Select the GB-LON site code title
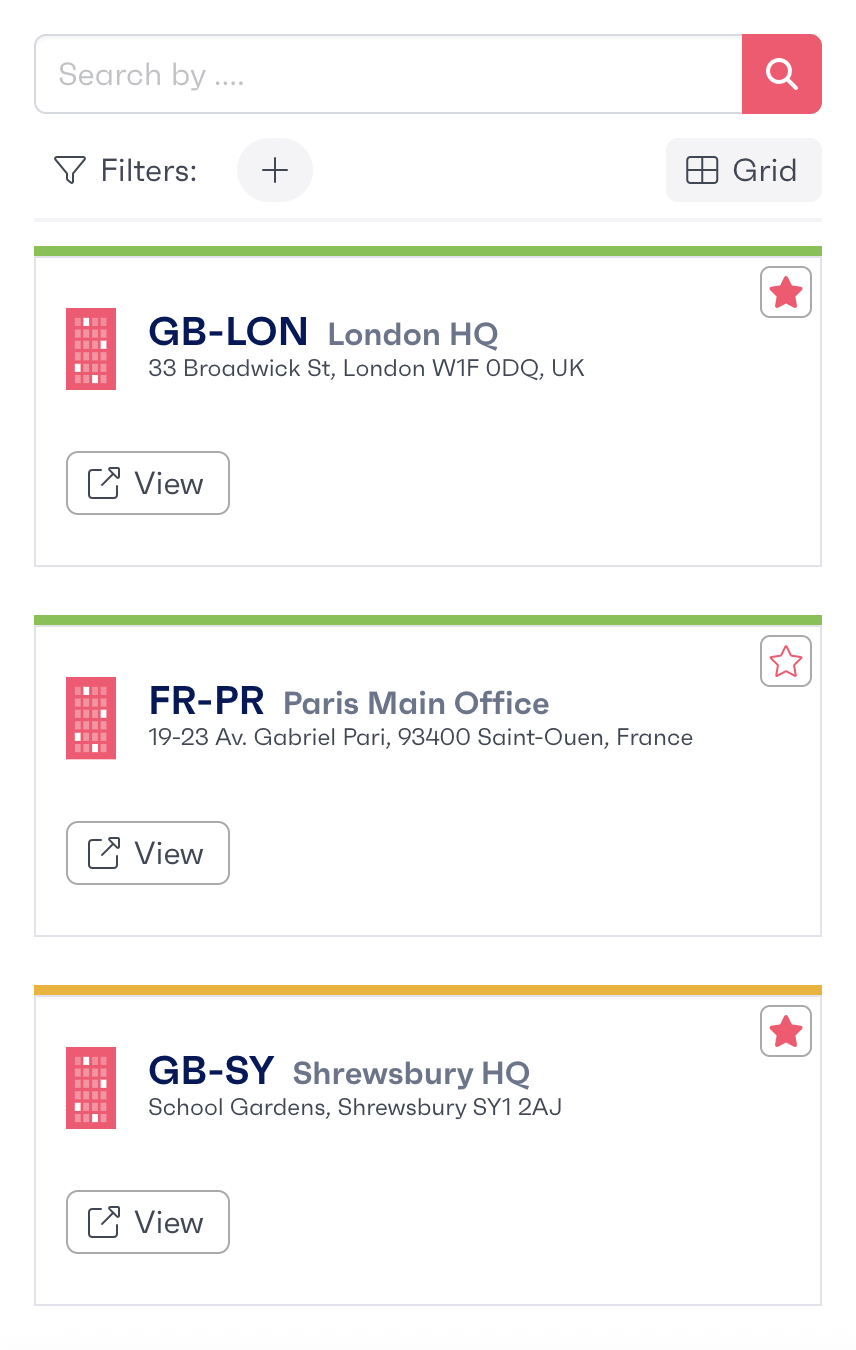856x1350 pixels. click(x=228, y=331)
